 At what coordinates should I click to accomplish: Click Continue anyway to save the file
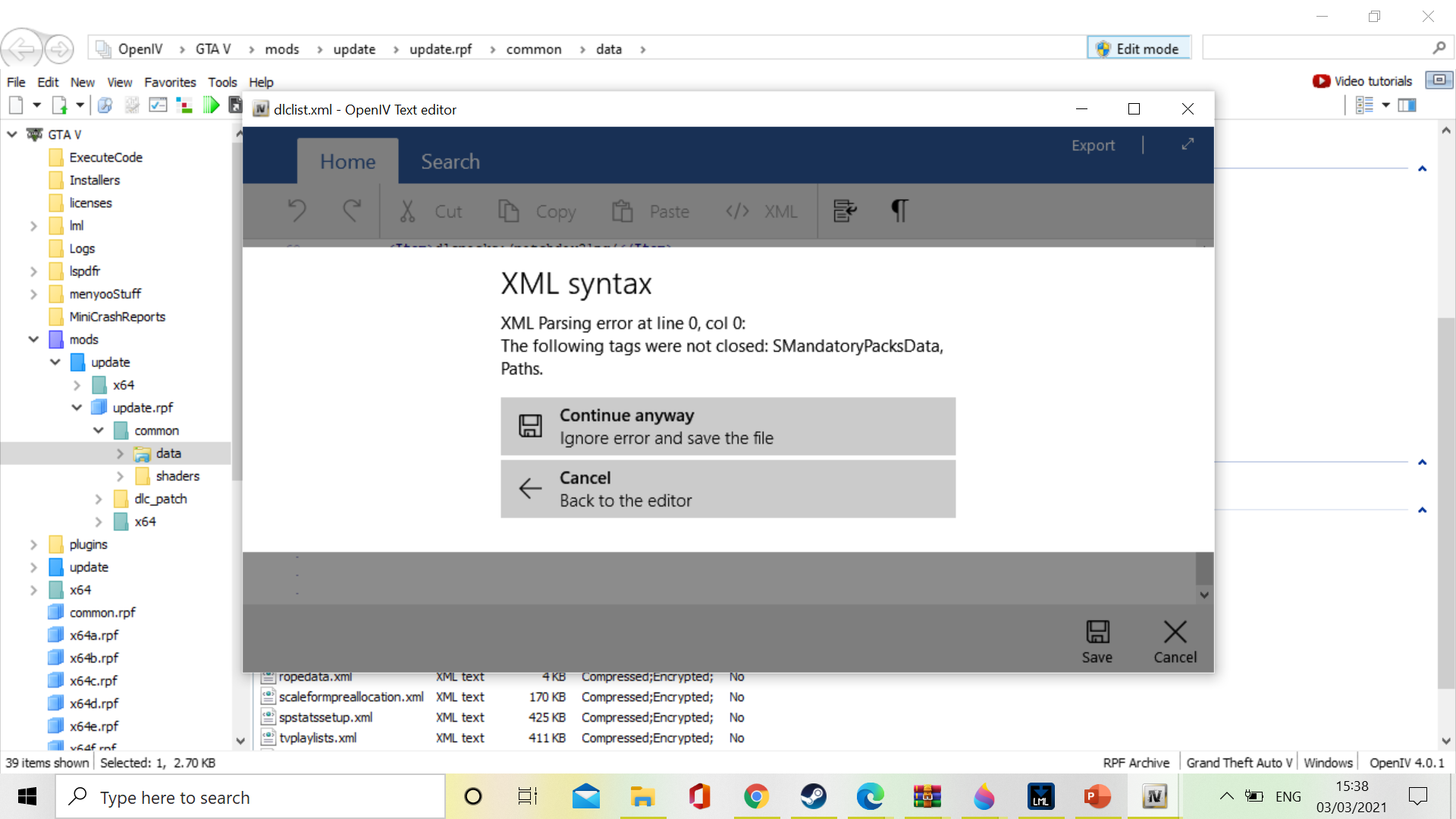pos(727,426)
